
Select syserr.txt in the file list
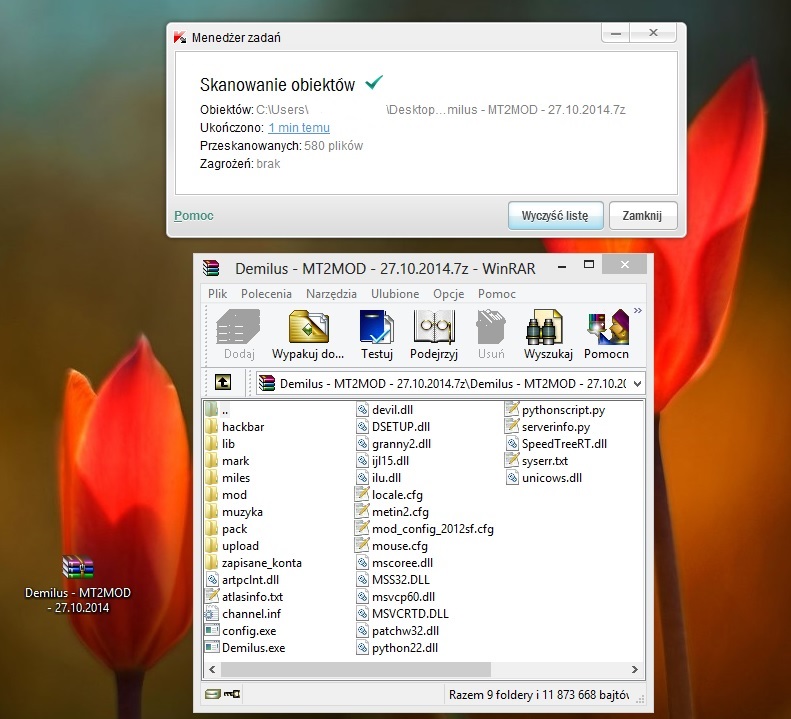tap(537, 461)
